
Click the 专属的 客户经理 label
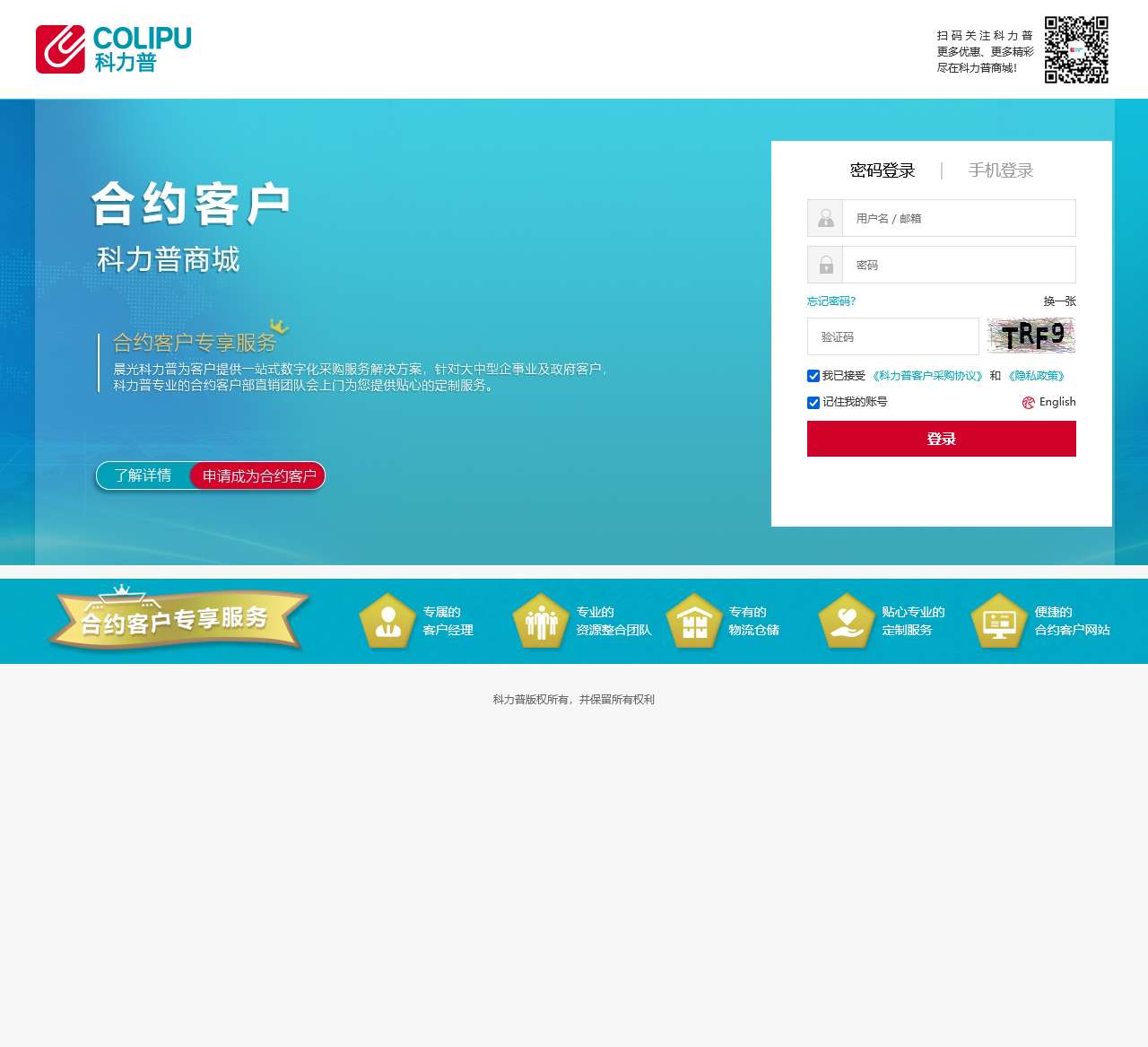[x=448, y=621]
